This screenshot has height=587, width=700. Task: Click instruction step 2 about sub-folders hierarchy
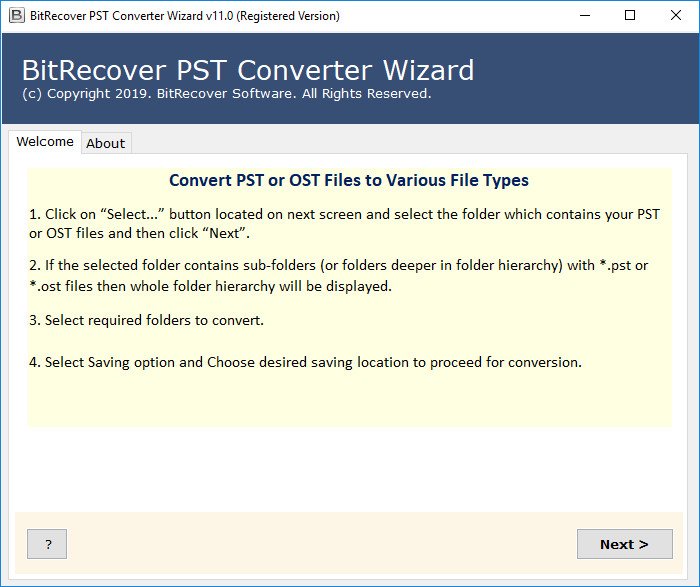click(x=338, y=275)
